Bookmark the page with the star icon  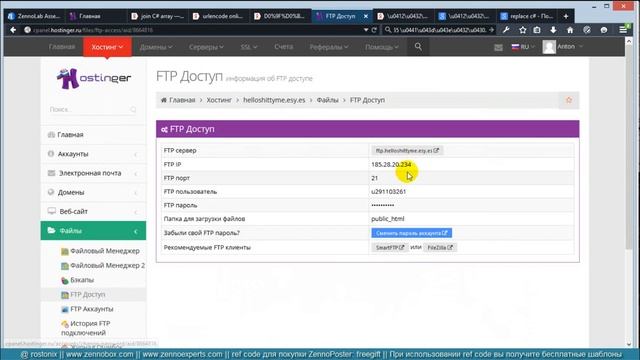click(522, 30)
